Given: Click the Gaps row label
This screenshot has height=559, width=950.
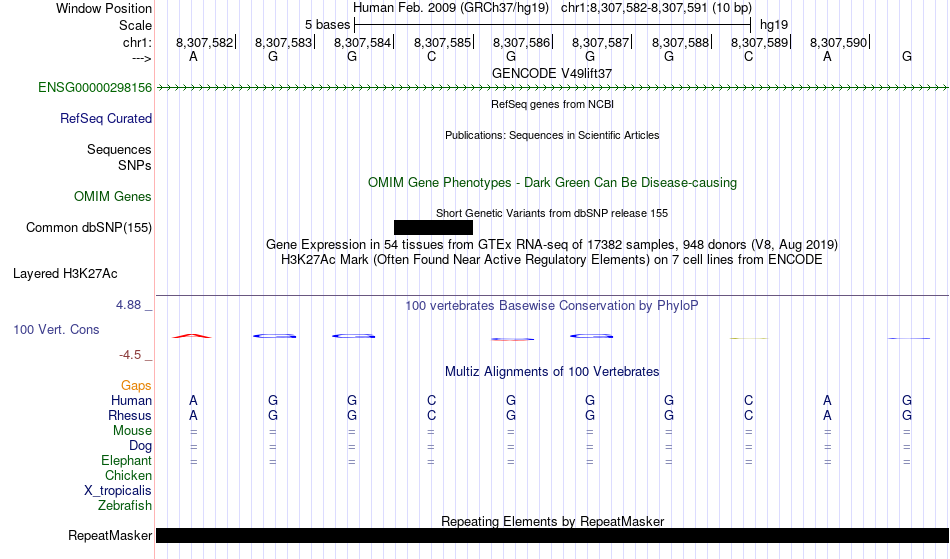Looking at the screenshot, I should click(136, 386).
